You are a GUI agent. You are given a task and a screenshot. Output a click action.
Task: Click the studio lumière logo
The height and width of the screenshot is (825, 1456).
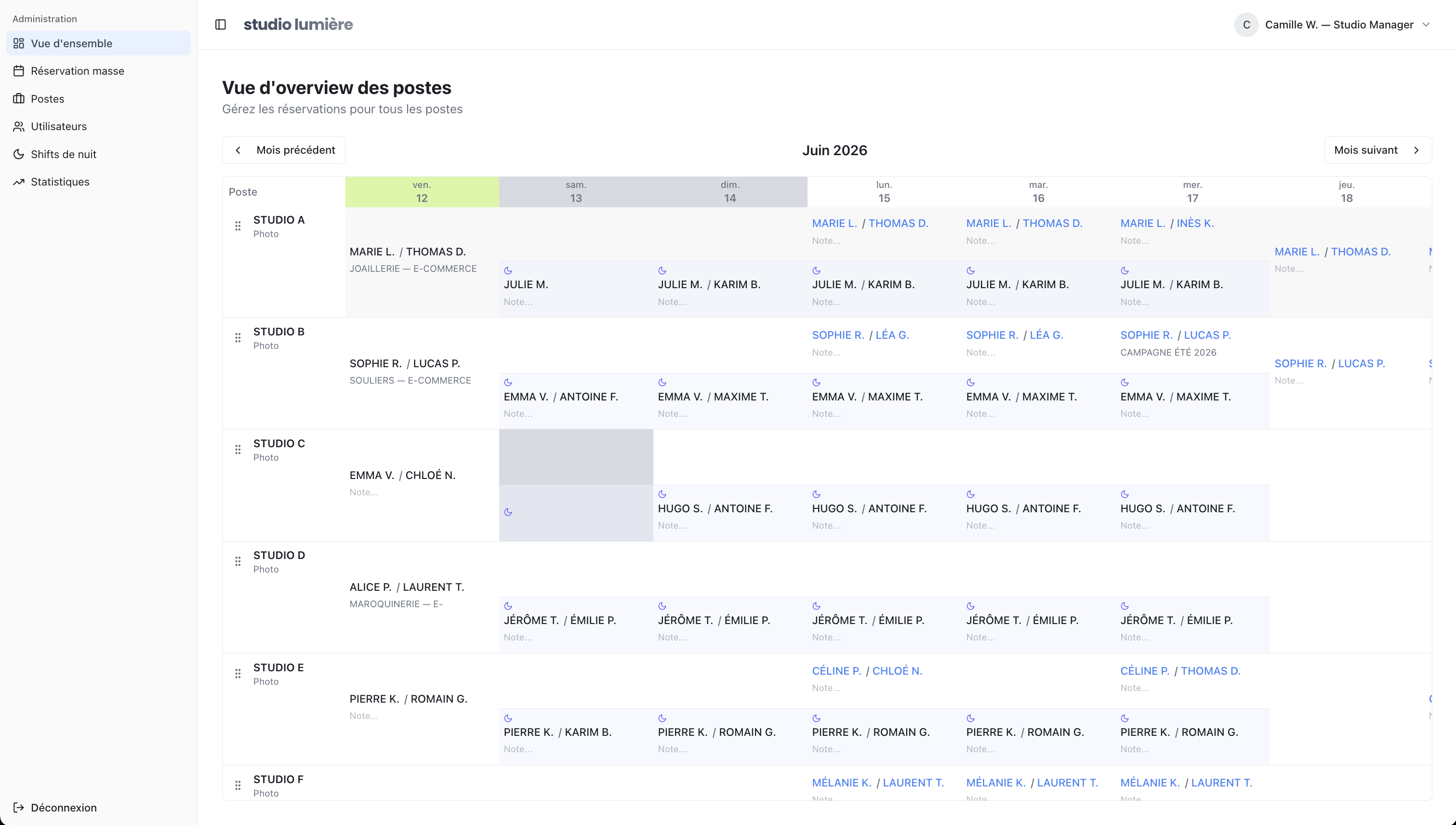(298, 25)
